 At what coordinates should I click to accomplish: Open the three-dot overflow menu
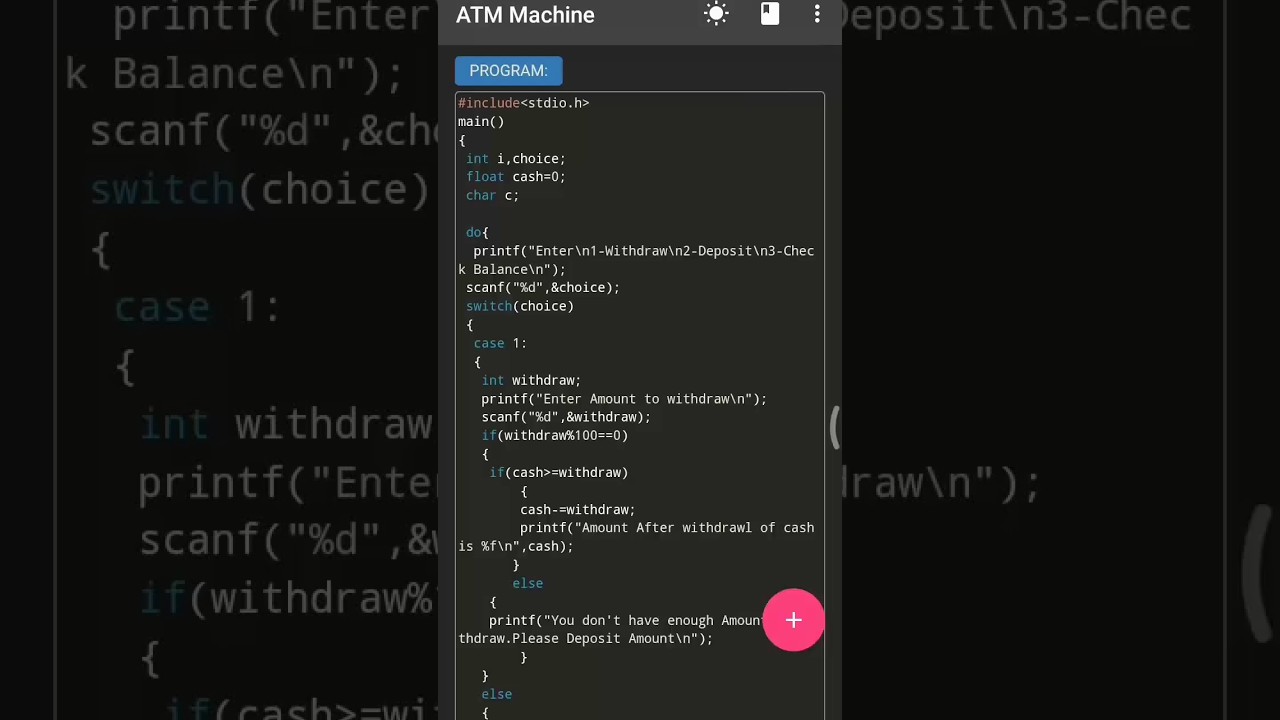817,14
